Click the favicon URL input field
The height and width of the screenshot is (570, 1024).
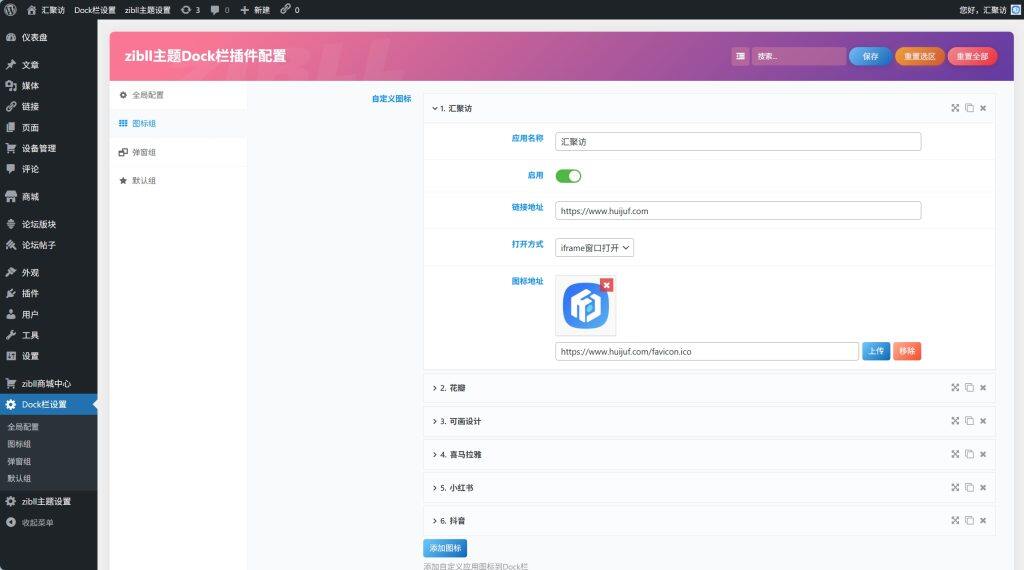(707, 351)
